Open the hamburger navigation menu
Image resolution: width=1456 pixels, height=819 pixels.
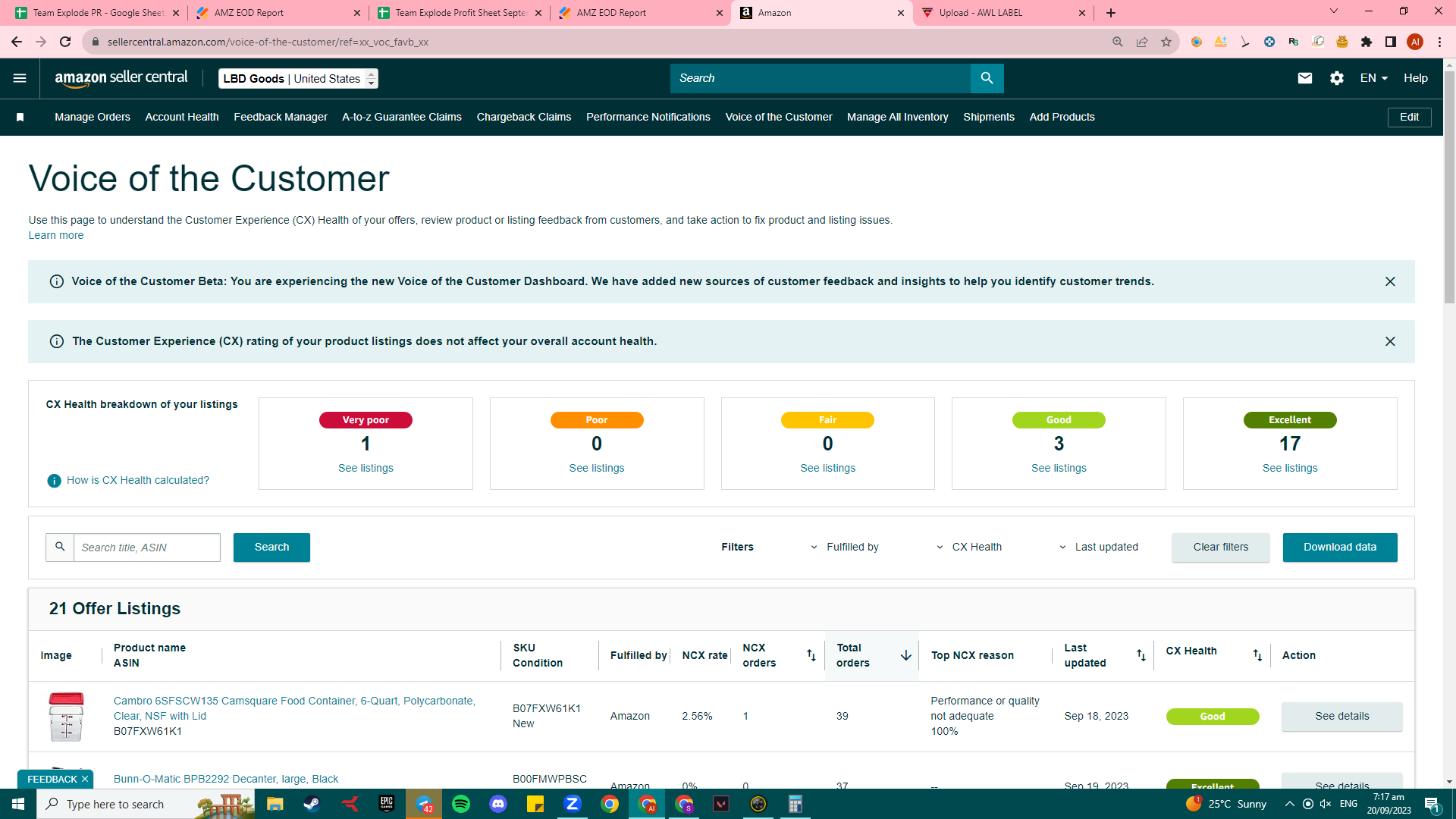(x=20, y=78)
